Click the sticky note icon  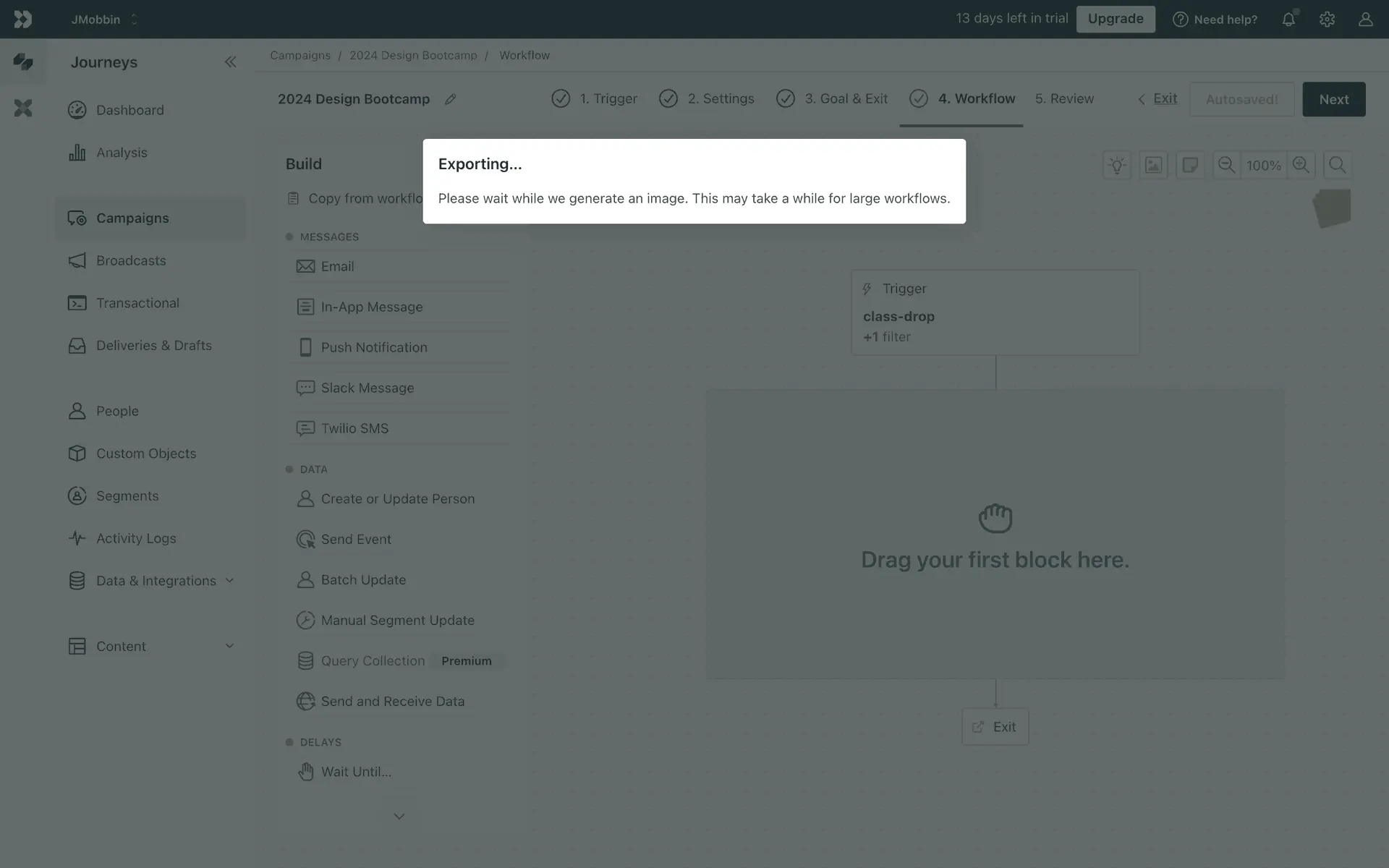click(1190, 166)
